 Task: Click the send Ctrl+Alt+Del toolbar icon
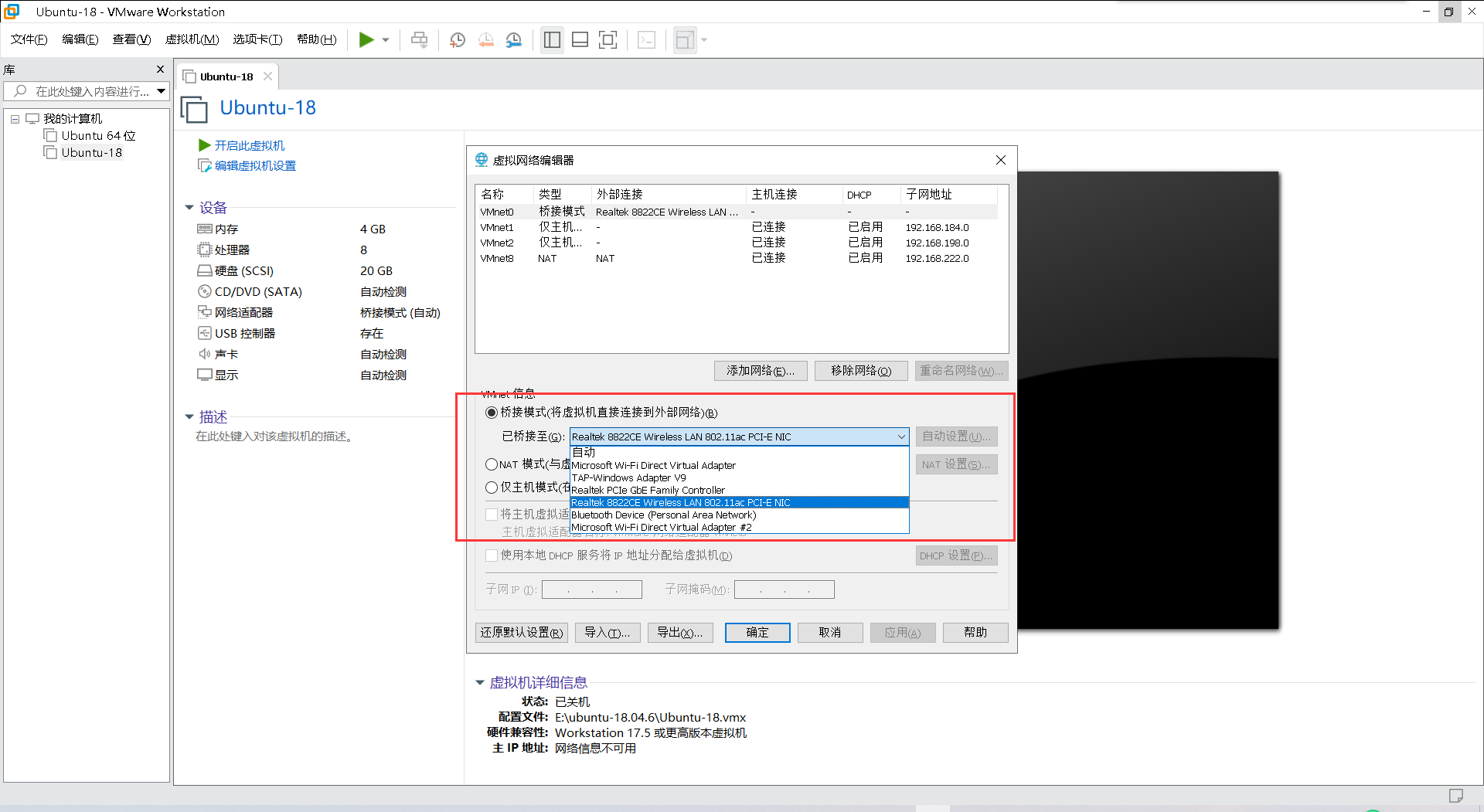[419, 39]
